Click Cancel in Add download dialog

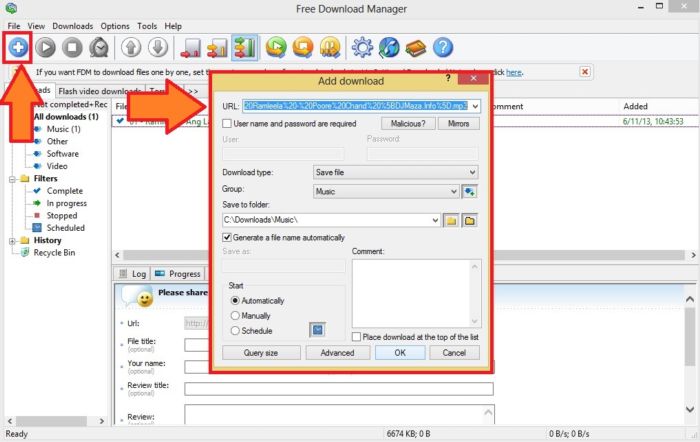(454, 353)
